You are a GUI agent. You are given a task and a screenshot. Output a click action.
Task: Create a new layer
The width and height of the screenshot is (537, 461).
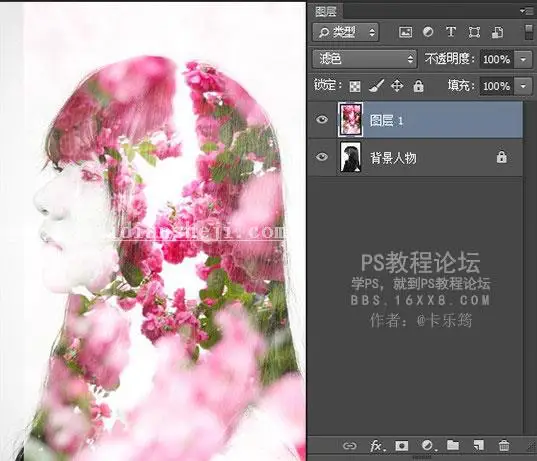tap(478, 445)
